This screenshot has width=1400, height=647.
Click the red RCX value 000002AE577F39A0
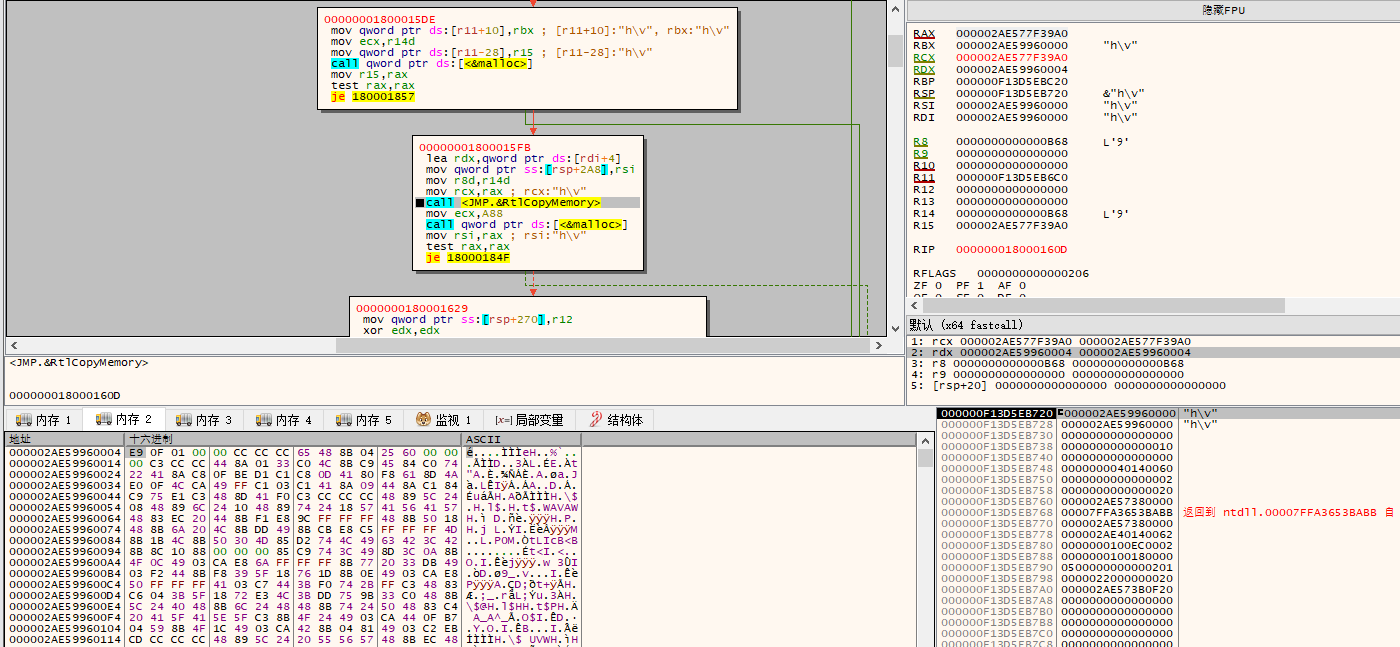click(1011, 58)
